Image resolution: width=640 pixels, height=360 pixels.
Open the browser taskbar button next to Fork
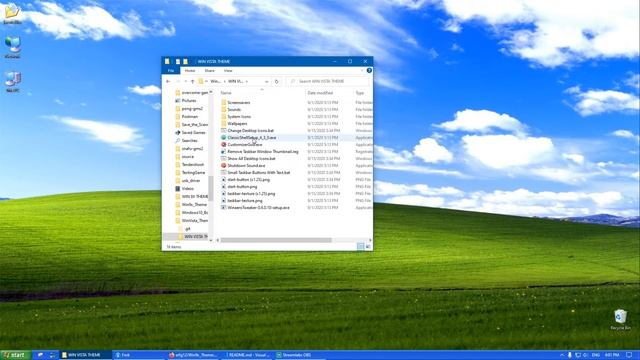click(x=193, y=355)
